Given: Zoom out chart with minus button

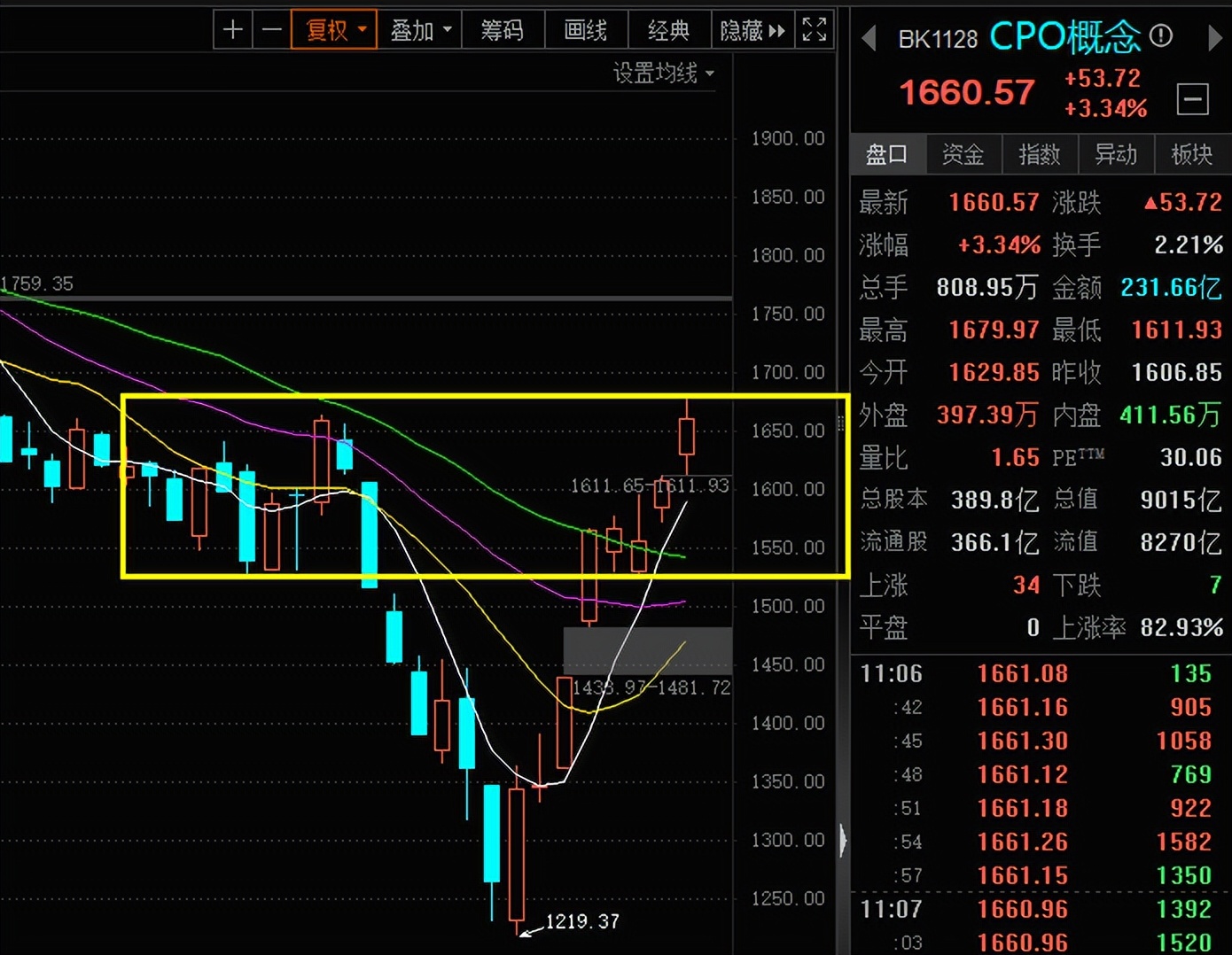Looking at the screenshot, I should pos(271,30).
